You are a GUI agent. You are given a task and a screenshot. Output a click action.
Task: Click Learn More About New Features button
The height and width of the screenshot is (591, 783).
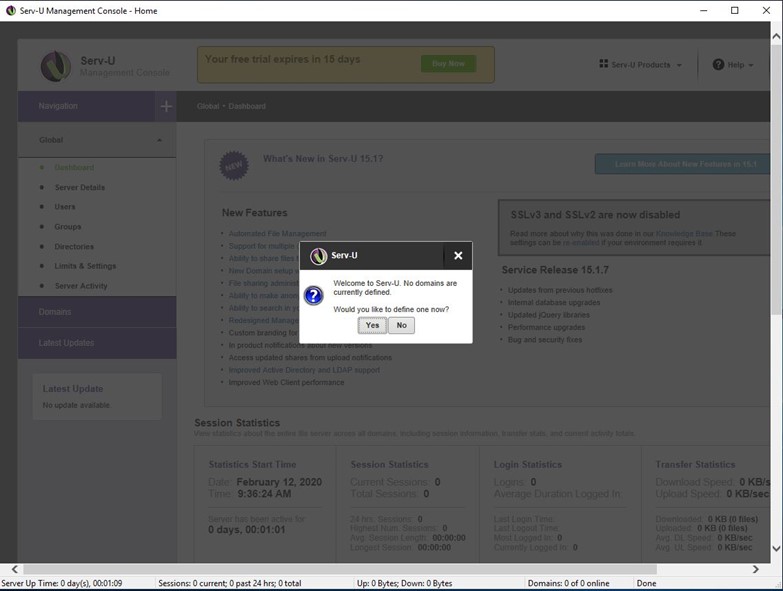pyautogui.click(x=682, y=164)
